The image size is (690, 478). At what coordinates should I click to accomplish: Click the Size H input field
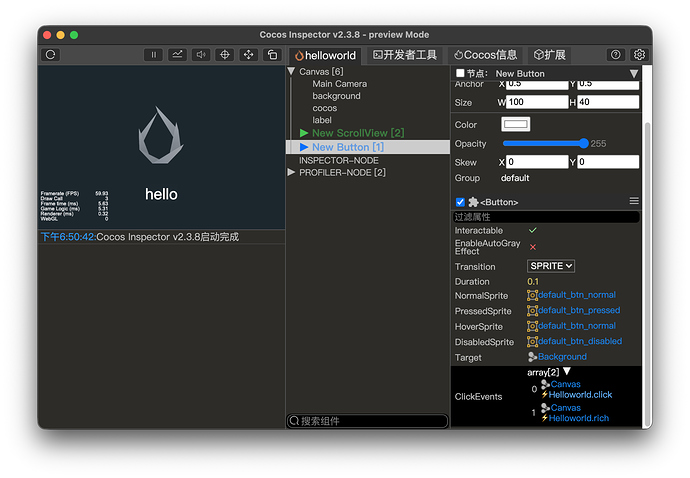pos(608,102)
